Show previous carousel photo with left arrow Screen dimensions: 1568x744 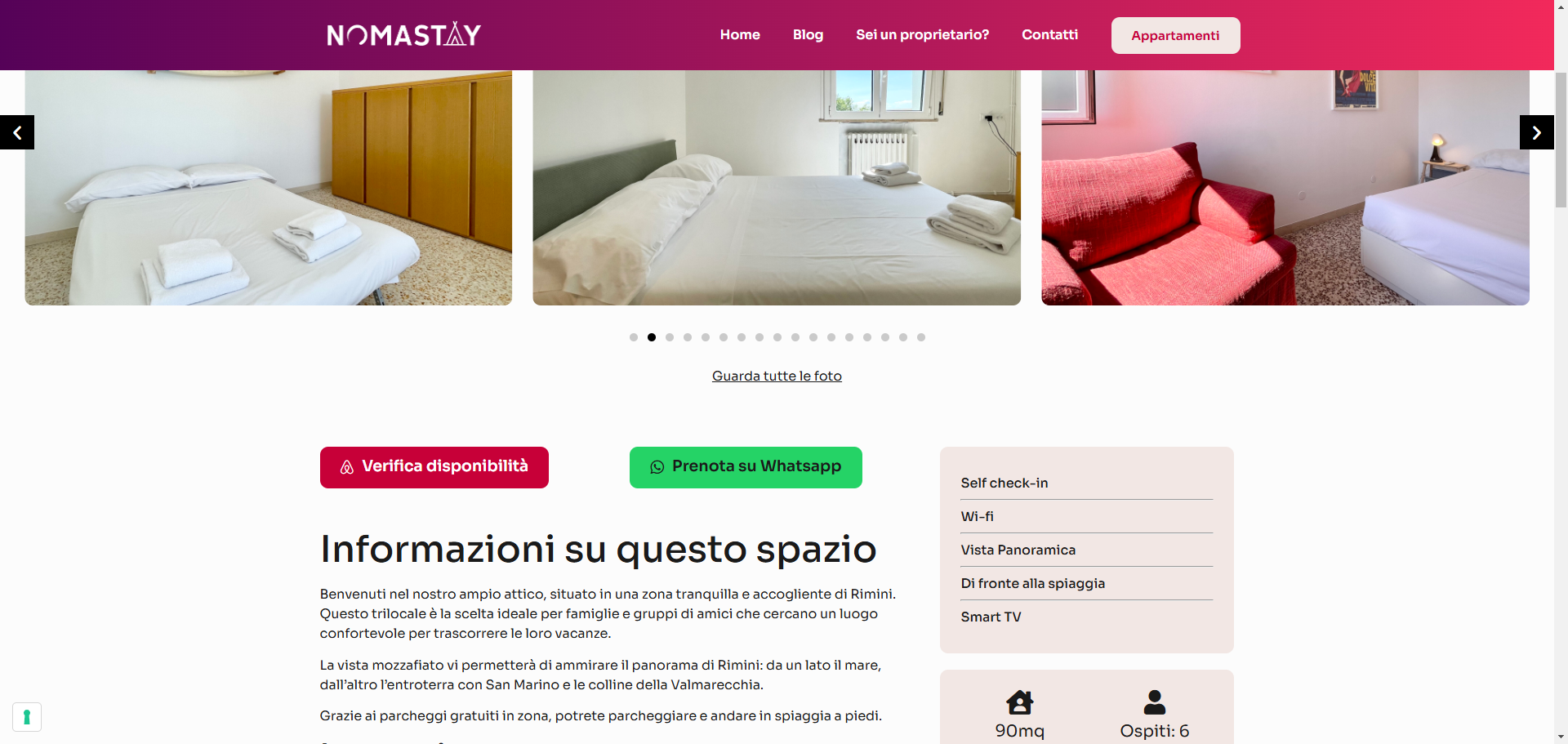17,132
